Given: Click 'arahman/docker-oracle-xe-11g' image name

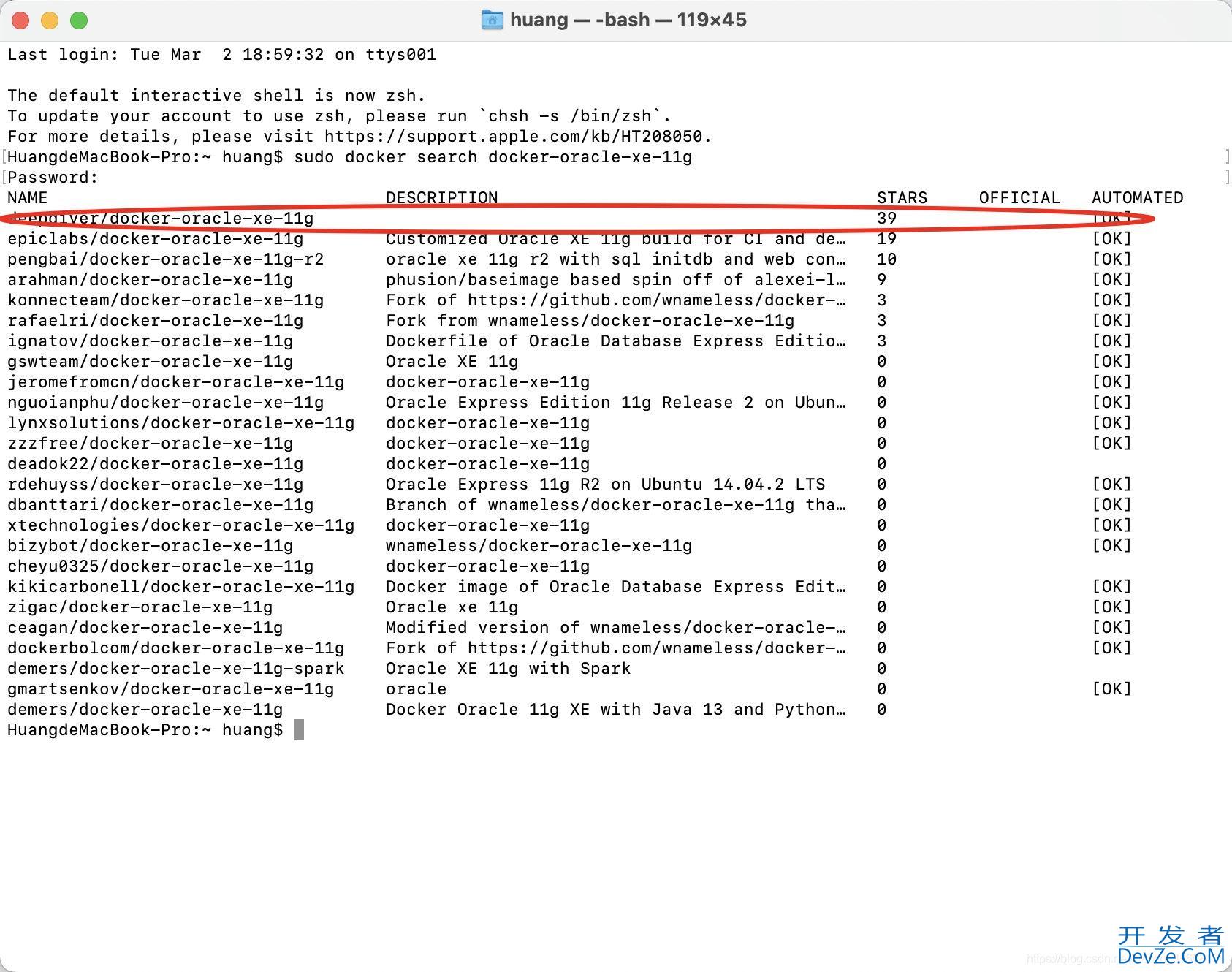Looking at the screenshot, I should 151,279.
